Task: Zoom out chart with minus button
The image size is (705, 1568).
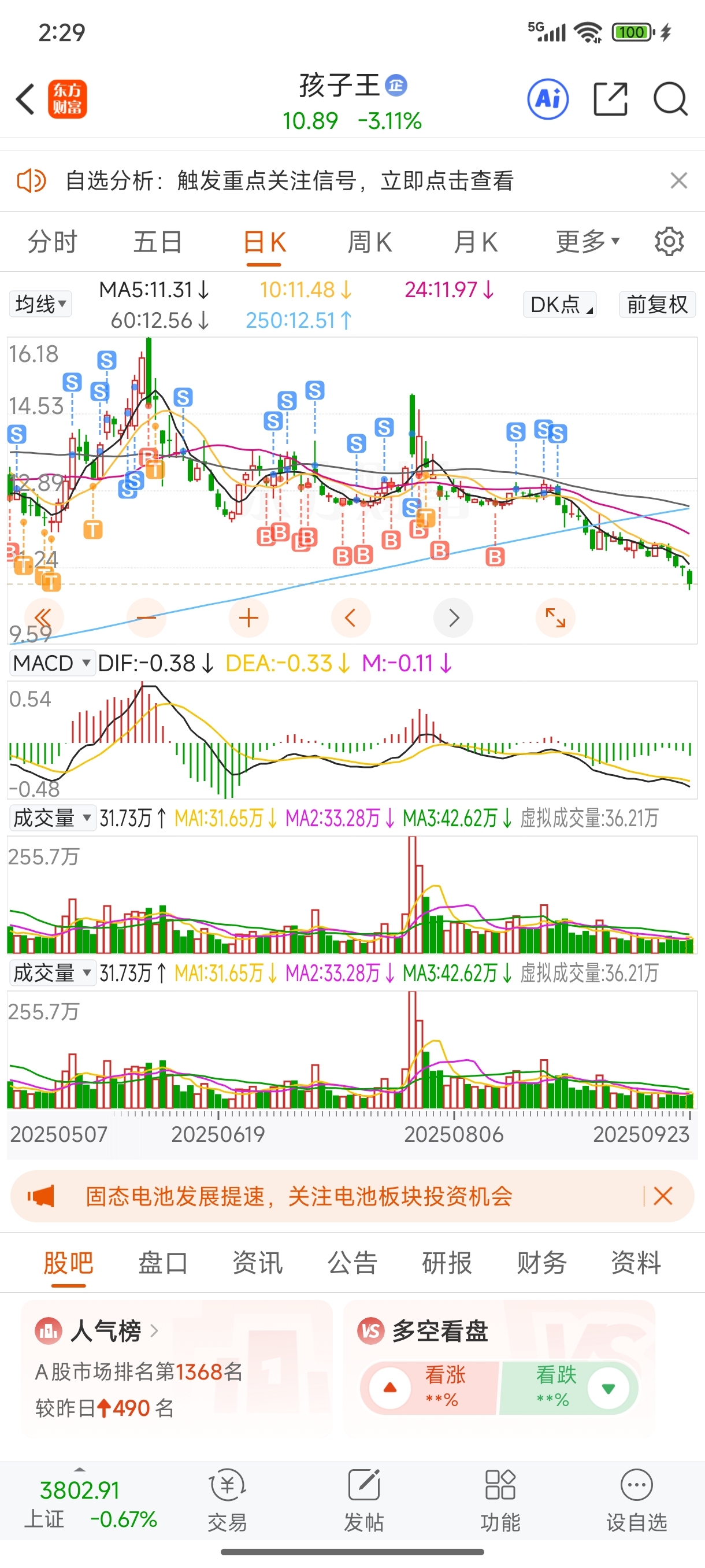Action: [x=146, y=618]
